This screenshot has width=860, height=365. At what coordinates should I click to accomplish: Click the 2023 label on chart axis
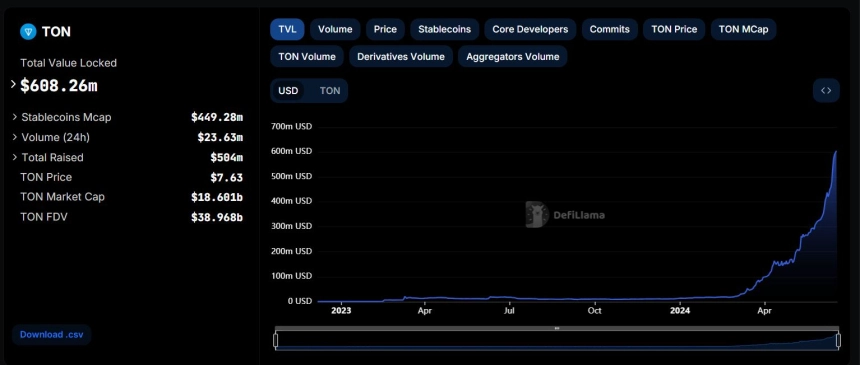[x=341, y=311]
